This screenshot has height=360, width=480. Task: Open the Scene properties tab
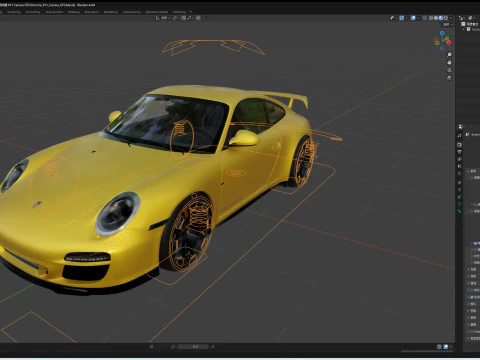[460, 166]
